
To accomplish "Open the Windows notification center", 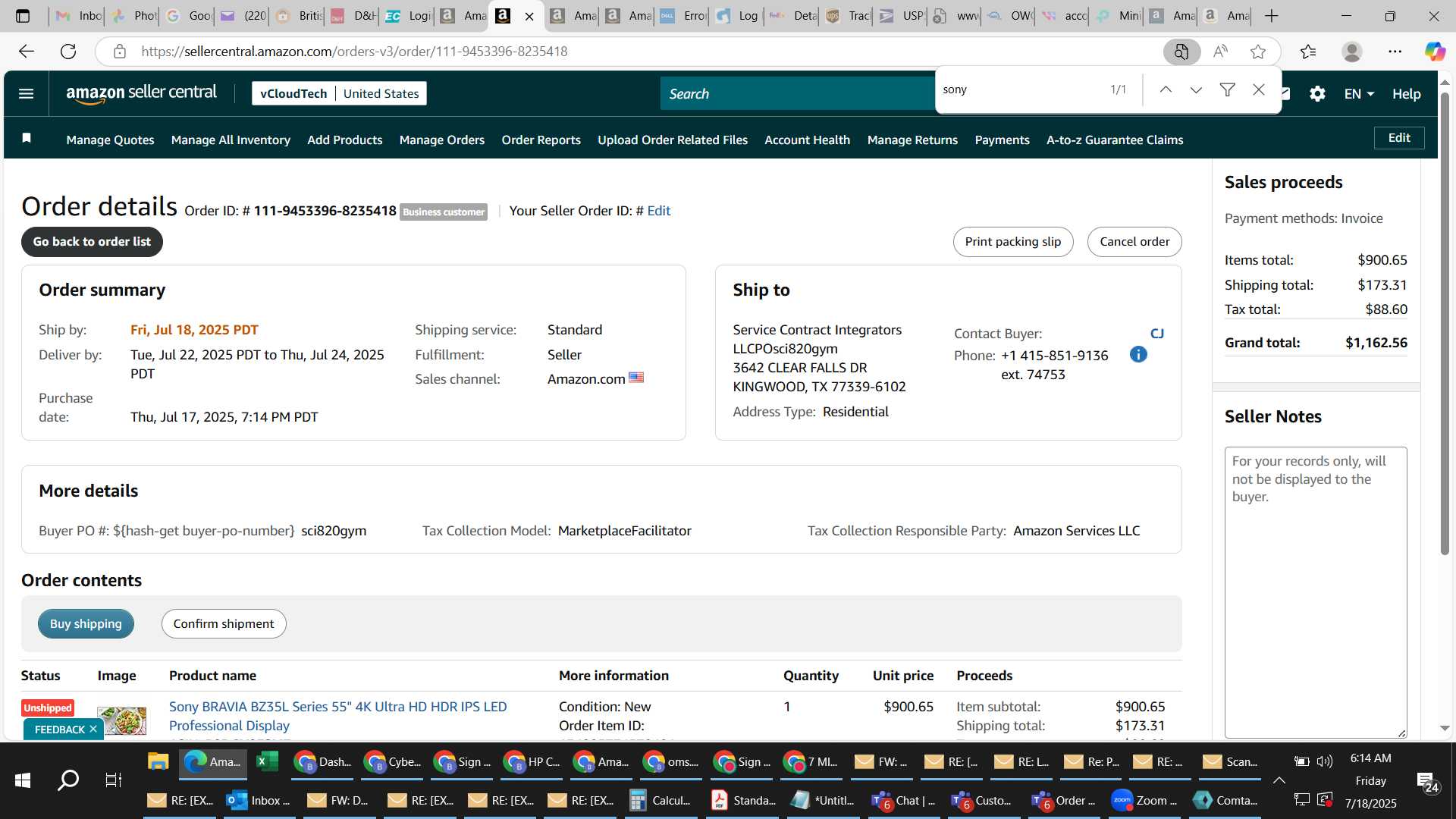I will (x=1428, y=781).
